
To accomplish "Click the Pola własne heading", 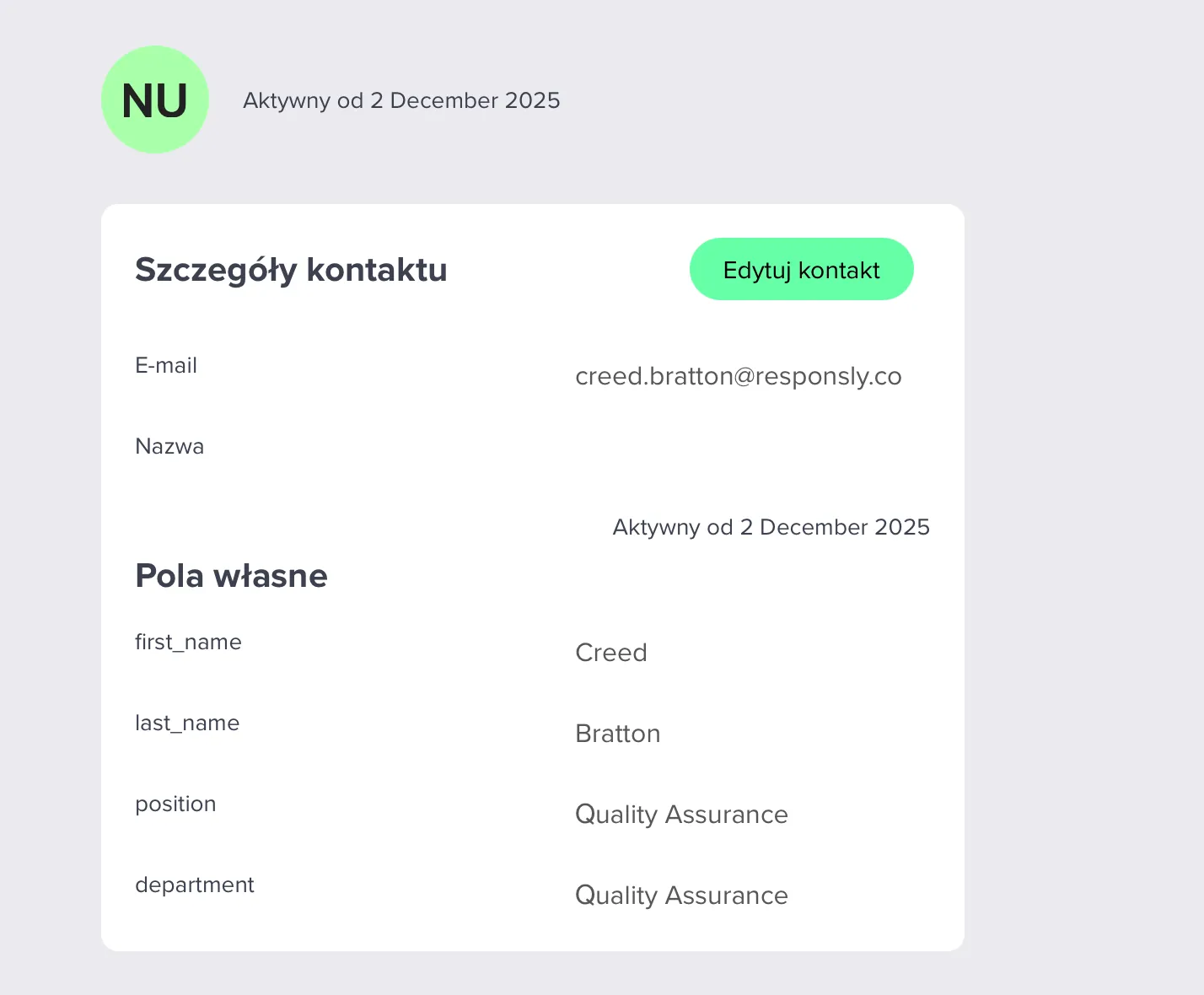I will [231, 575].
